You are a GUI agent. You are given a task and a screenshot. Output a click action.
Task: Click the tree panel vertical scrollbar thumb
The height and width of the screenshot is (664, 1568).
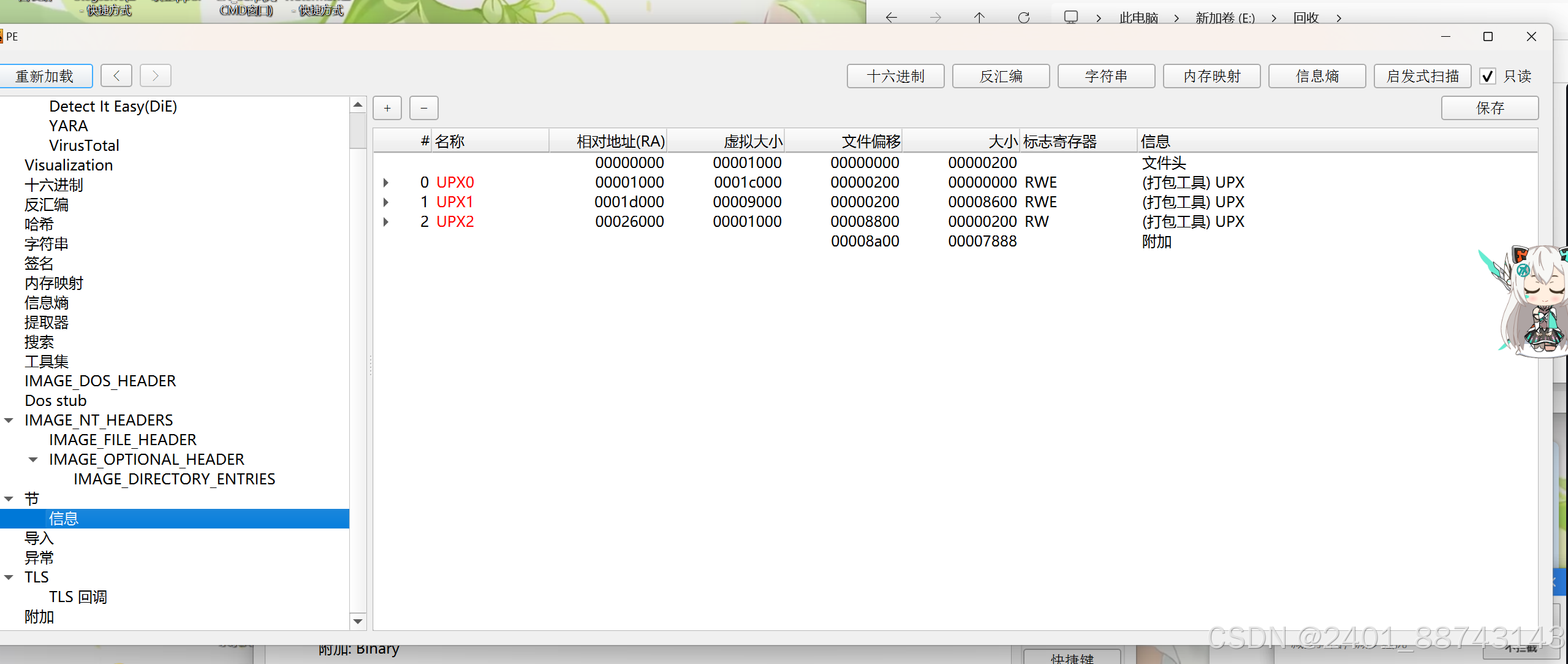pyautogui.click(x=358, y=131)
